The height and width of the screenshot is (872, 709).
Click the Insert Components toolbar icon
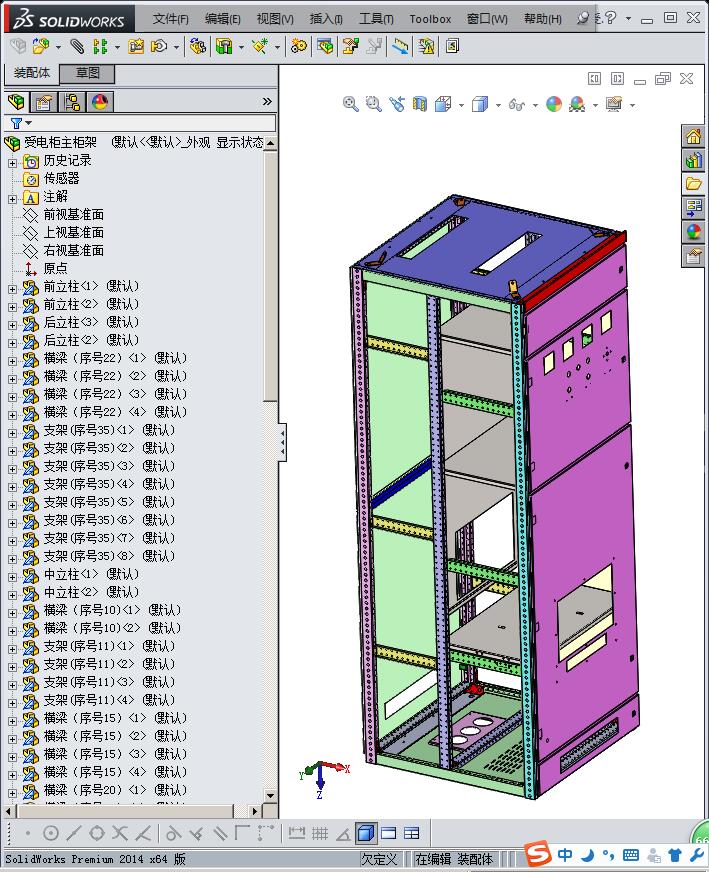pyautogui.click(x=41, y=46)
